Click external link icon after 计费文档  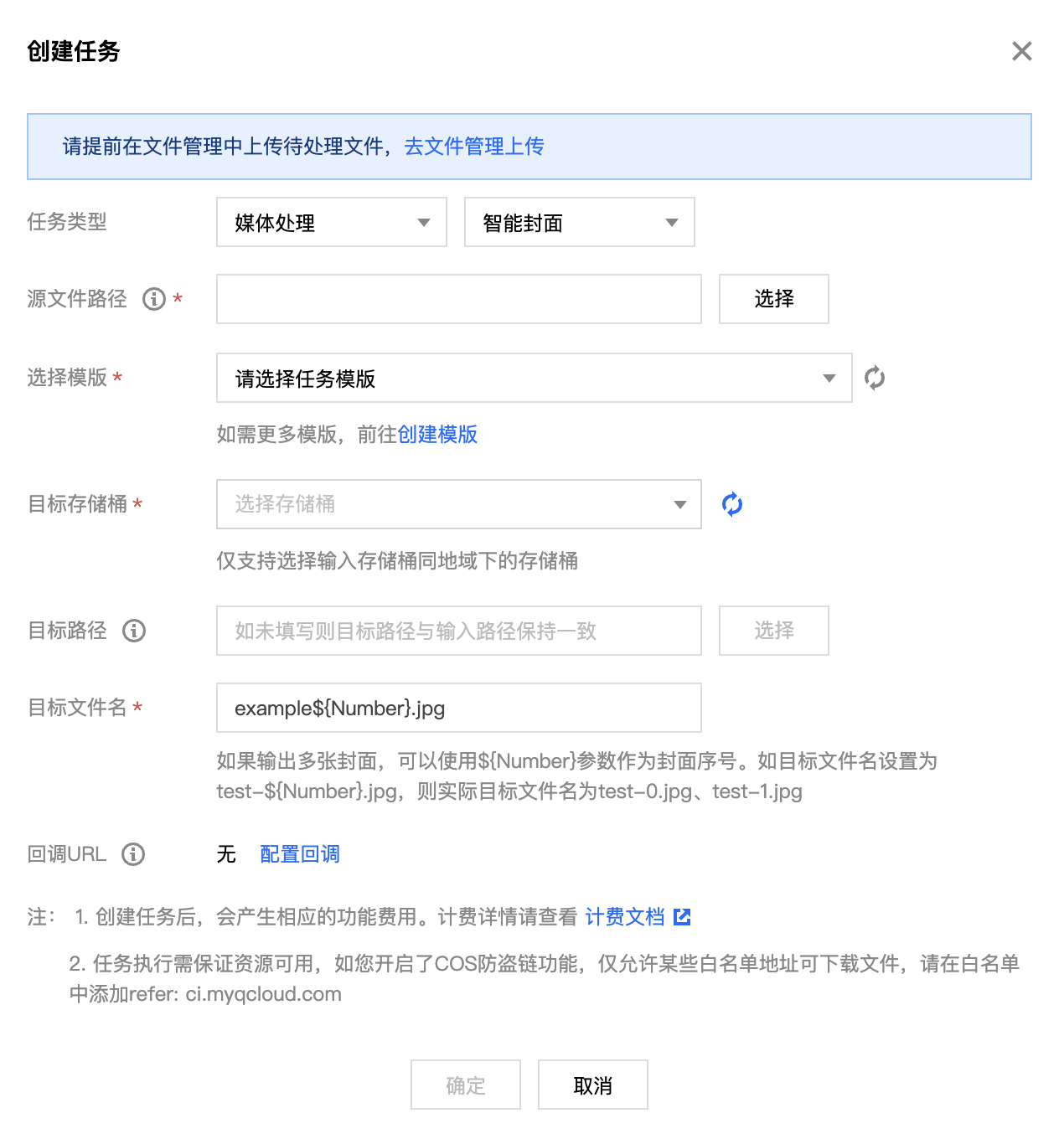(x=682, y=917)
